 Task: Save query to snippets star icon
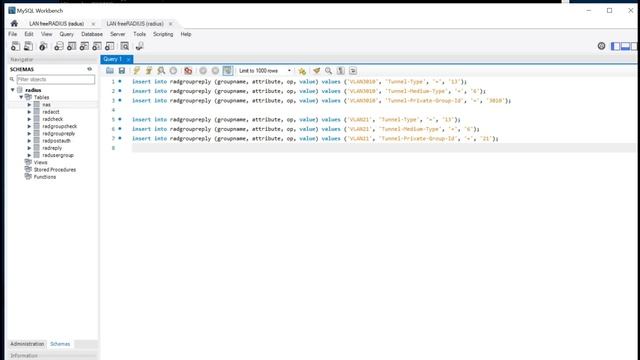(x=302, y=71)
